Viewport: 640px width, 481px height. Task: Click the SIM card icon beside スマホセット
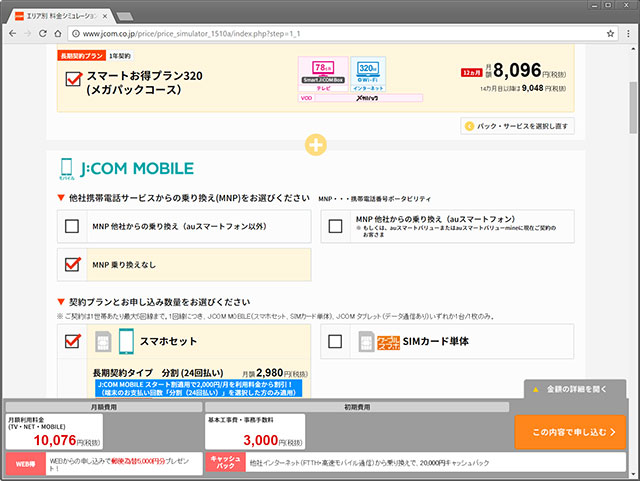[103, 342]
